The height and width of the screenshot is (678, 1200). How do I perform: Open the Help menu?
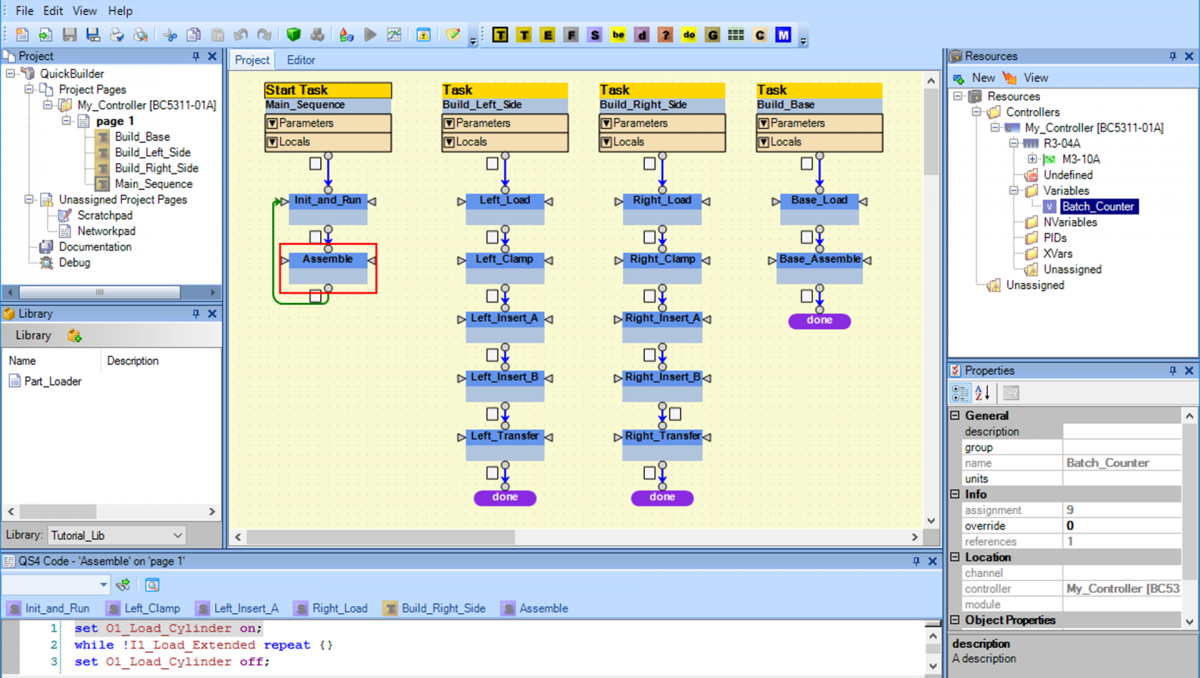(x=120, y=11)
